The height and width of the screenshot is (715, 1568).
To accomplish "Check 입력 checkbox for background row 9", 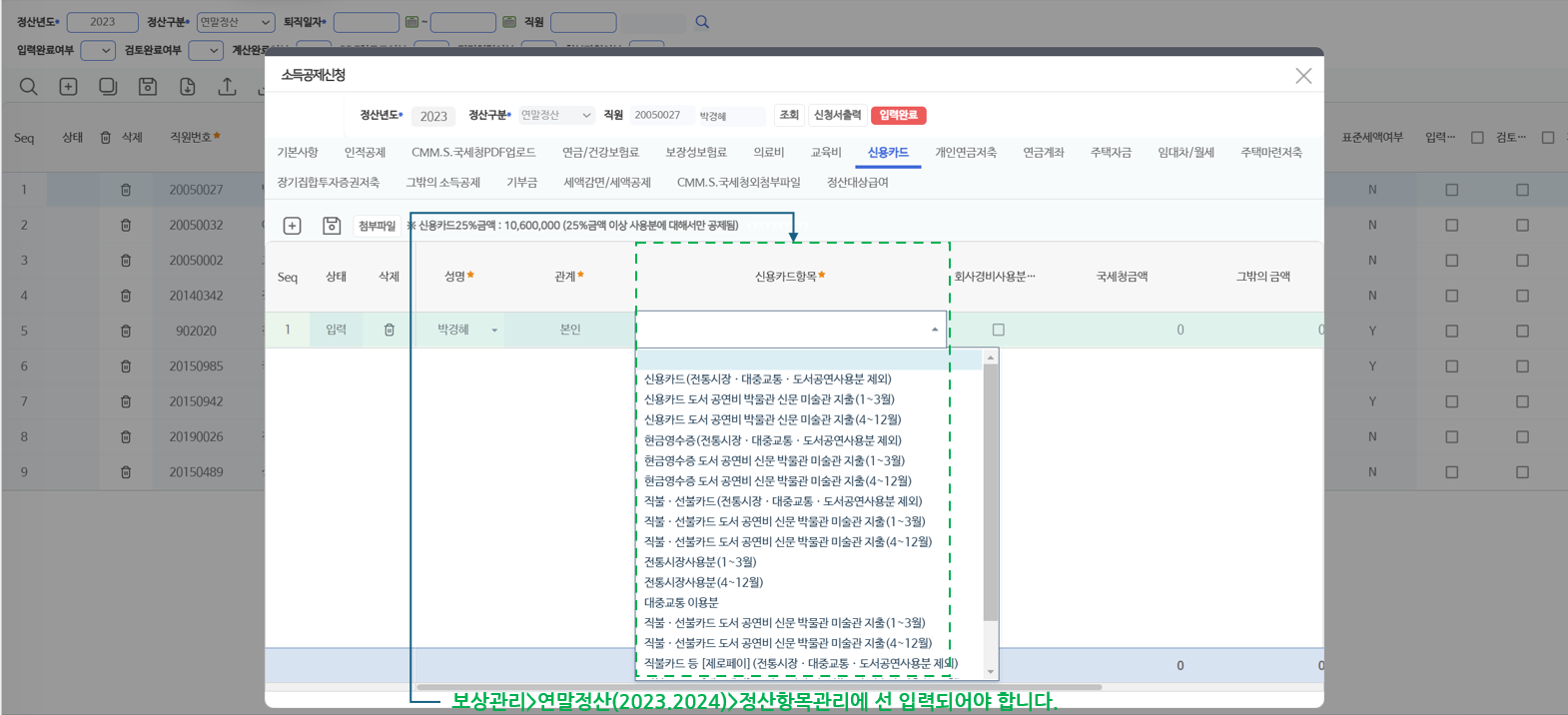I will click(1452, 472).
